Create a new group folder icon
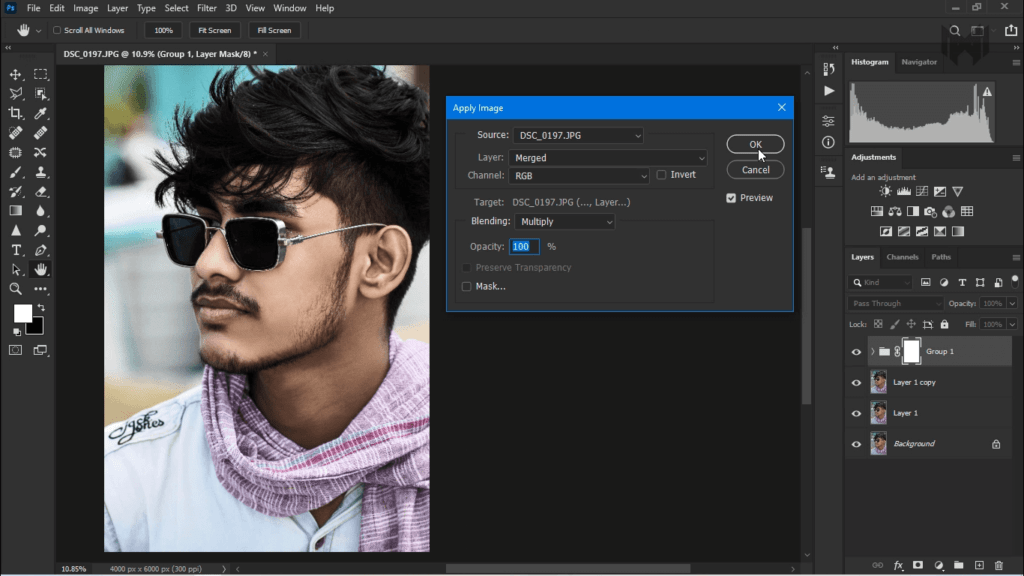Image resolution: width=1024 pixels, height=576 pixels. point(958,565)
